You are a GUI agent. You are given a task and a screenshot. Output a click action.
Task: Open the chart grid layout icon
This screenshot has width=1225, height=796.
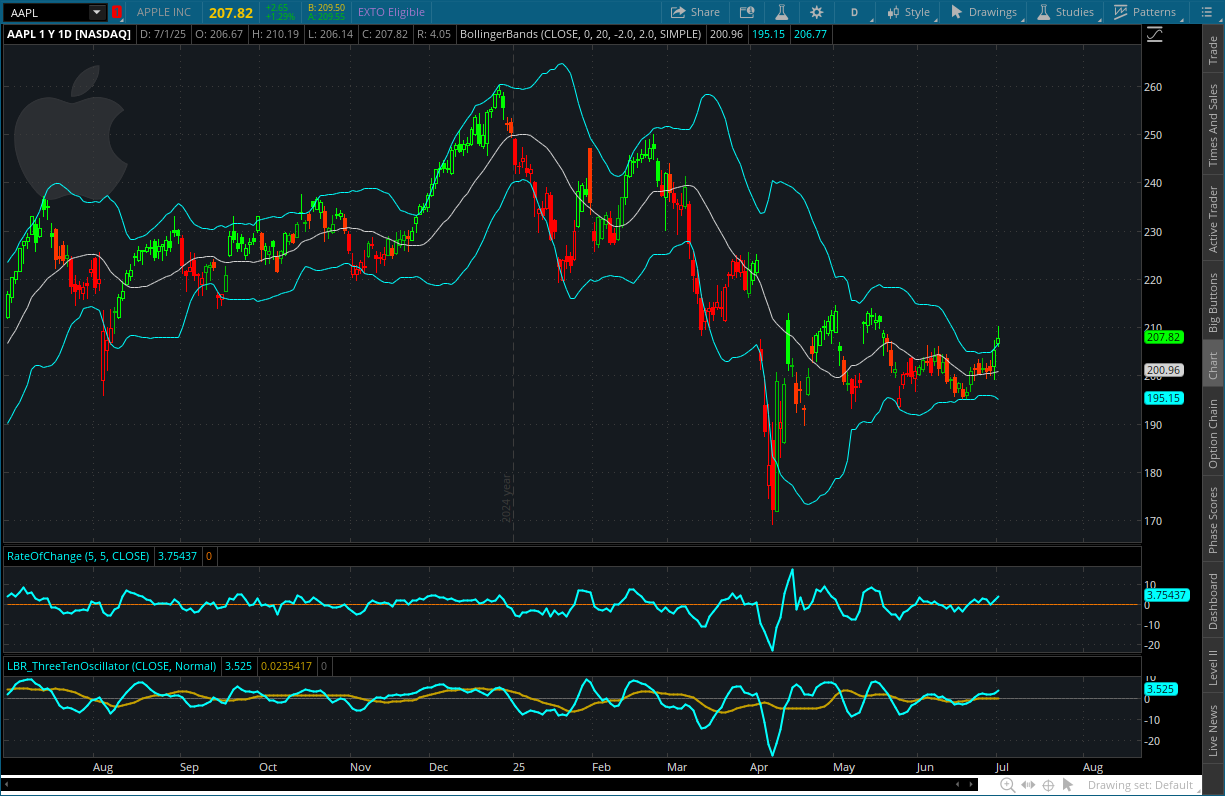tap(746, 12)
